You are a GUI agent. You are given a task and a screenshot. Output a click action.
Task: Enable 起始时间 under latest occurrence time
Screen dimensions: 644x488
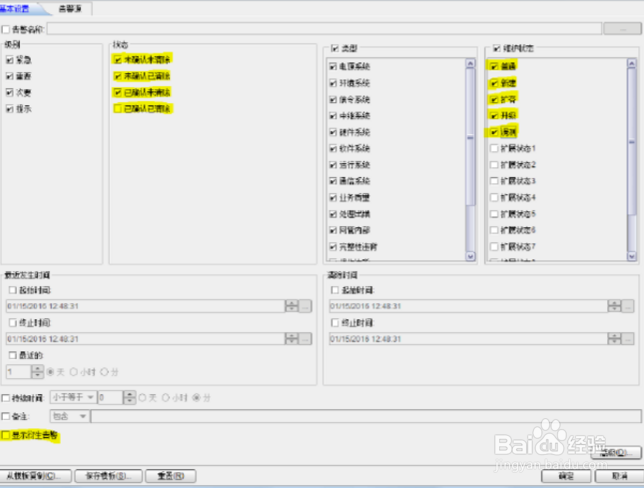(x=13, y=290)
